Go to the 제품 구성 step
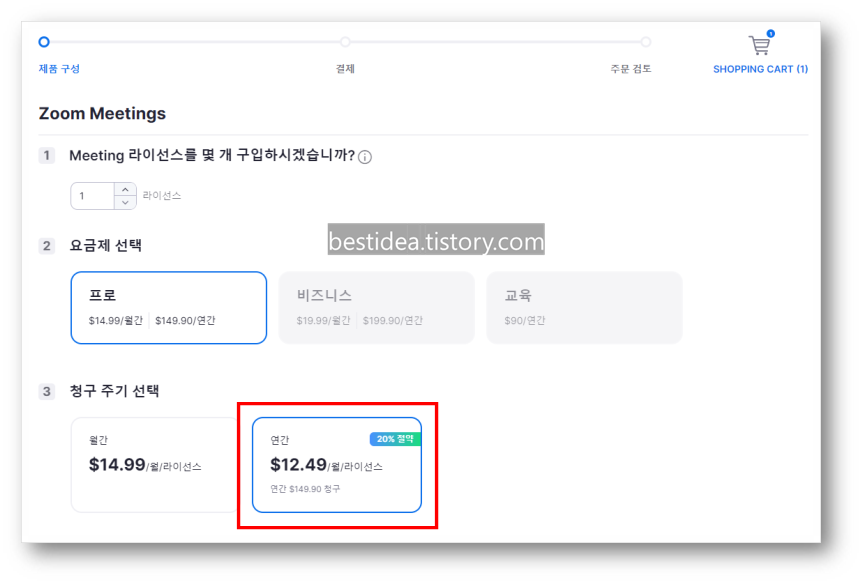Image resolution: width=863 pixels, height=585 pixels. coord(59,69)
